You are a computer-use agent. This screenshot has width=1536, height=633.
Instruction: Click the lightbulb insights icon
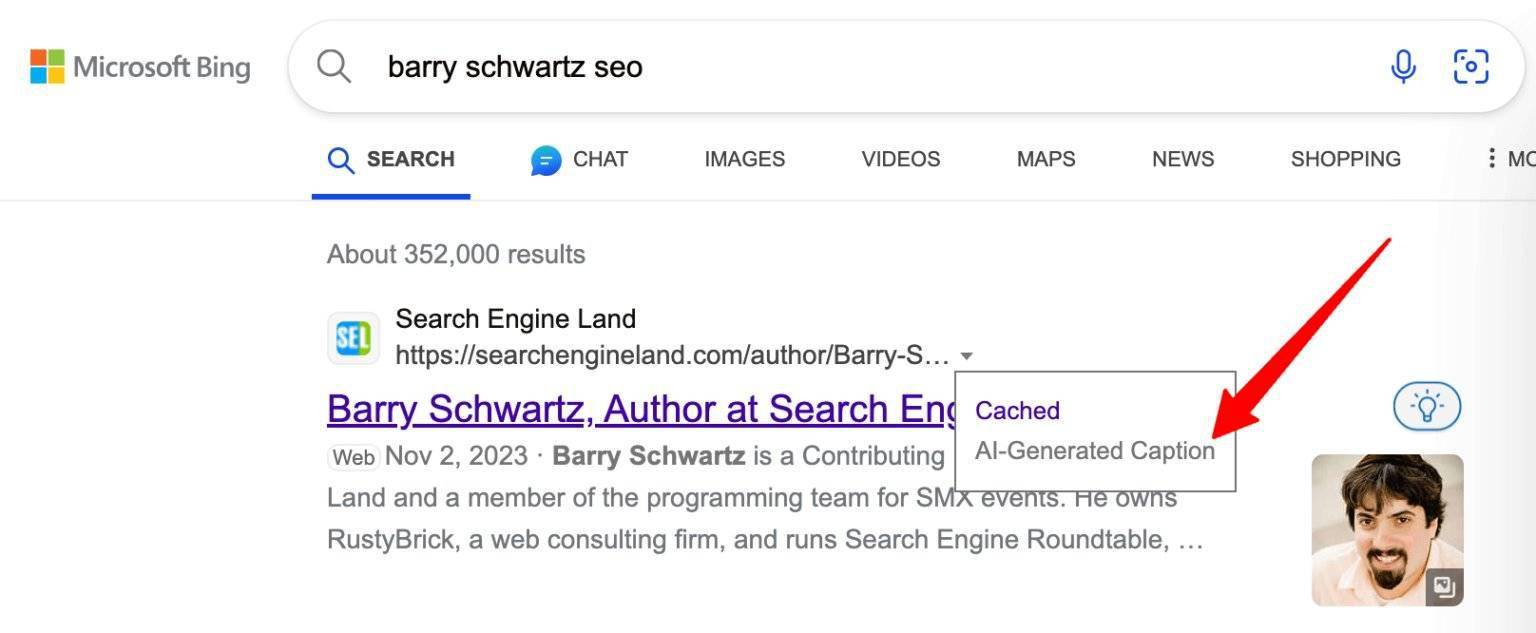(1427, 407)
